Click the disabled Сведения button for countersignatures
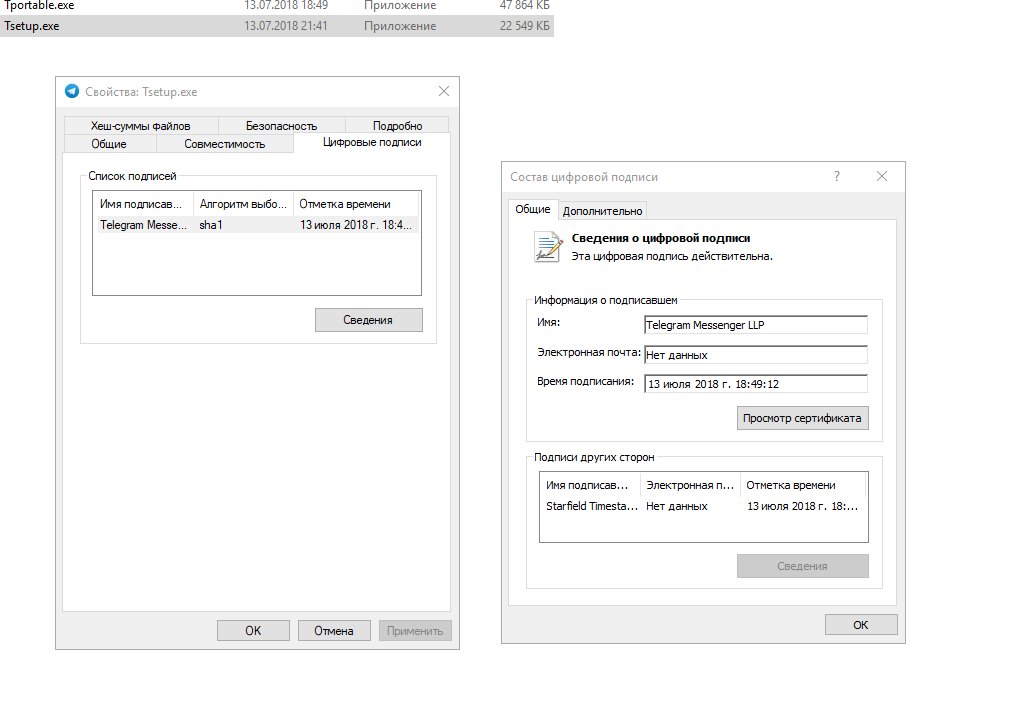 (803, 566)
